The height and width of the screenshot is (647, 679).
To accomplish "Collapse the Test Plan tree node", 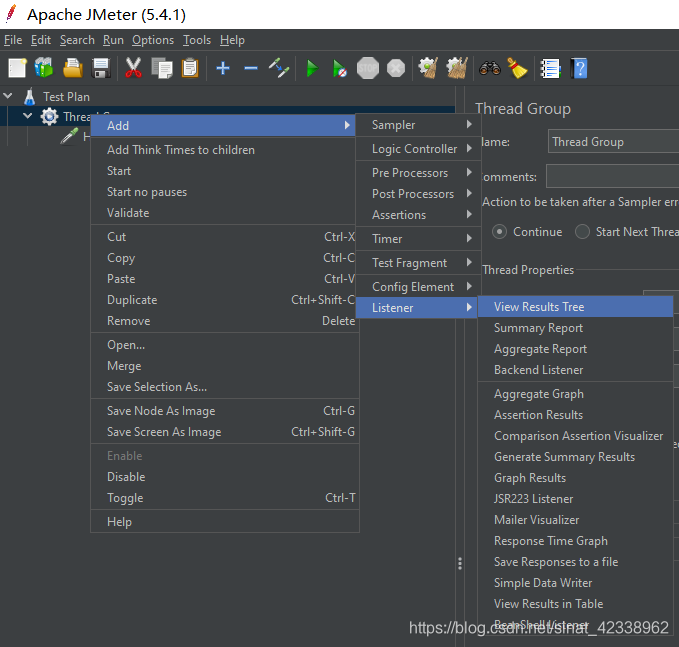I will (x=7, y=96).
